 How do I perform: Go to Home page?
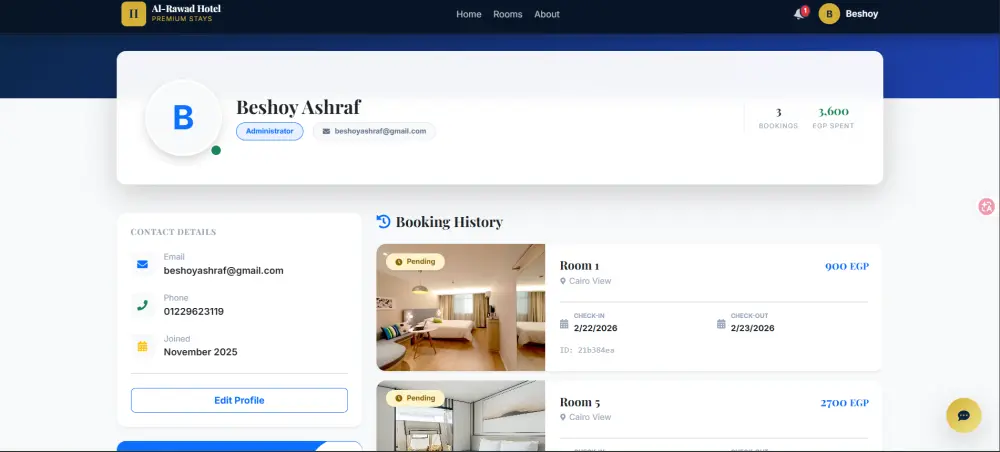(469, 14)
